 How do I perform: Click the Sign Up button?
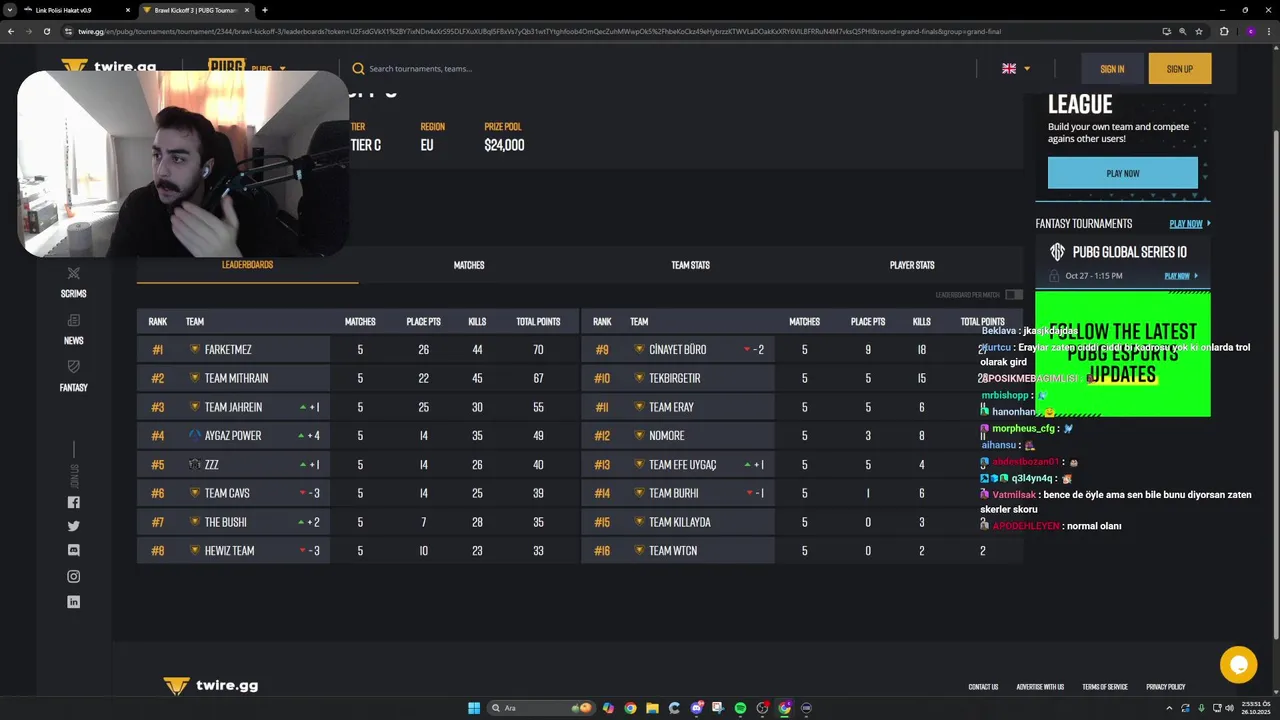click(x=1180, y=69)
